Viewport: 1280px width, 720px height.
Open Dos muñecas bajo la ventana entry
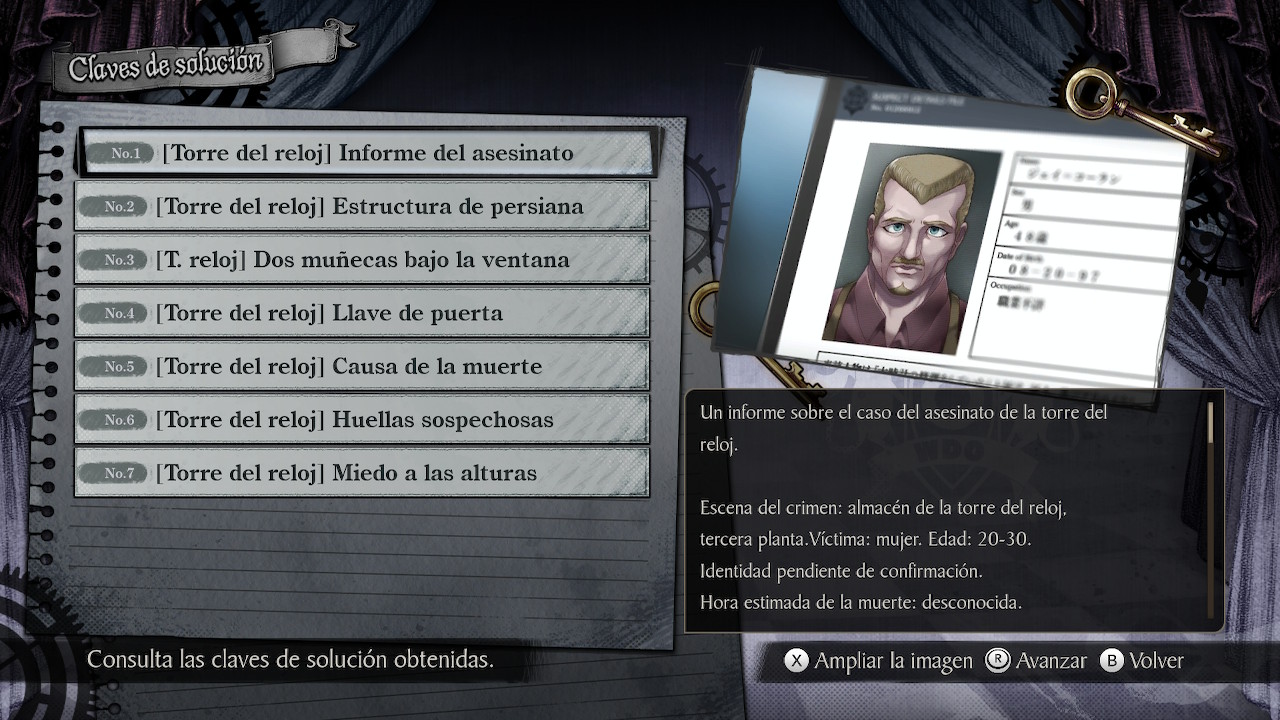362,260
